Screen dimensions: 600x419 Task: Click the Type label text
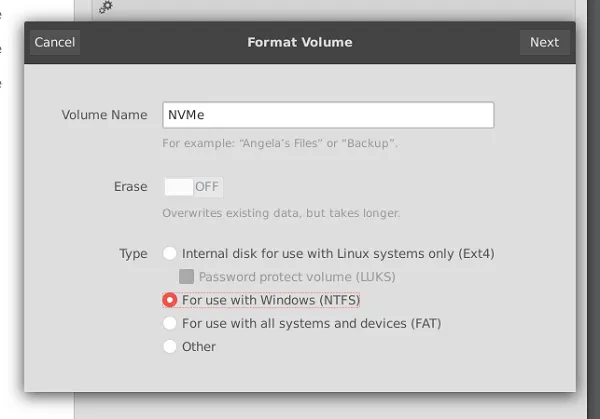pyautogui.click(x=133, y=254)
